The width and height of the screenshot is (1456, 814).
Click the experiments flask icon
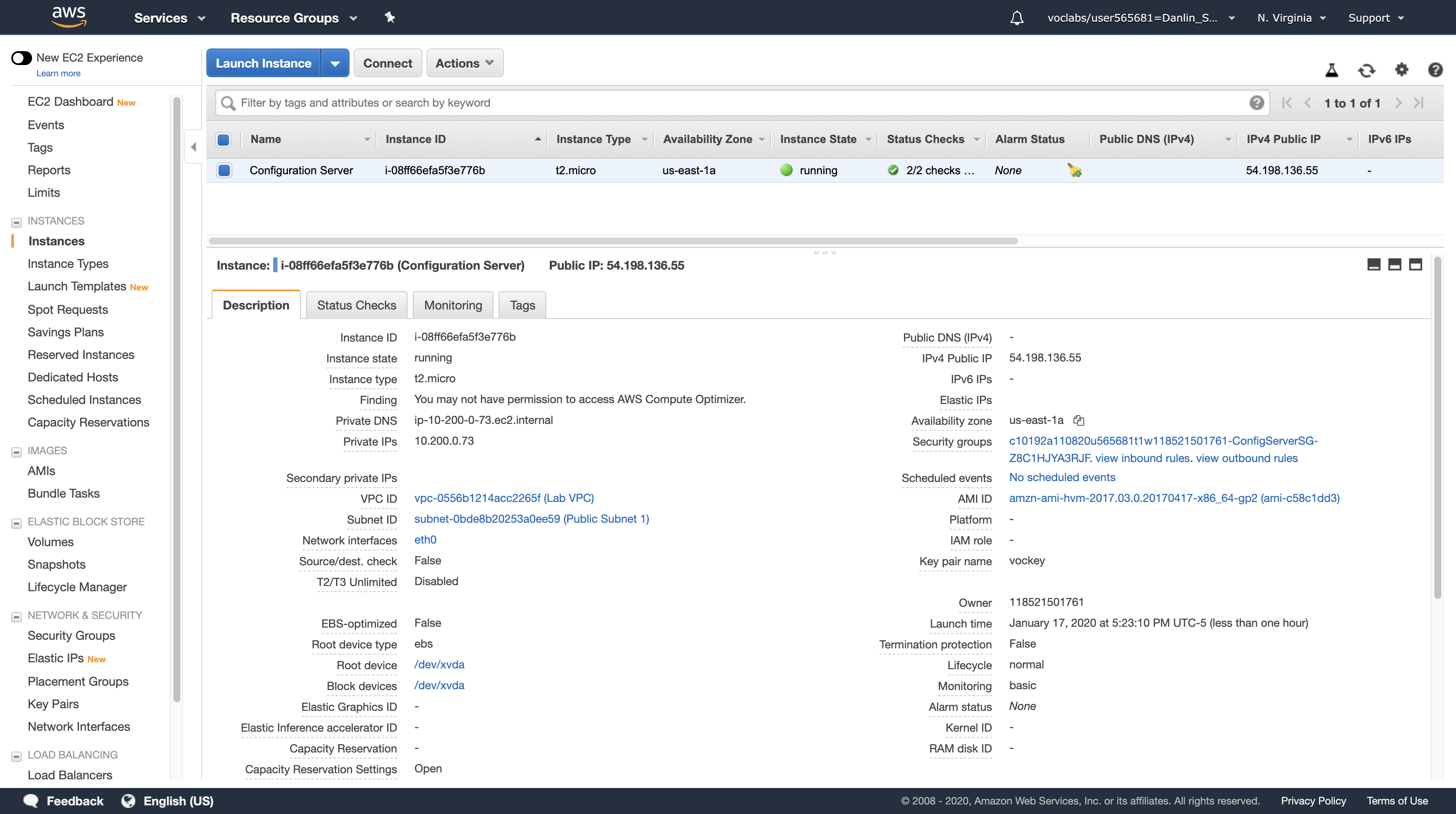point(1332,70)
